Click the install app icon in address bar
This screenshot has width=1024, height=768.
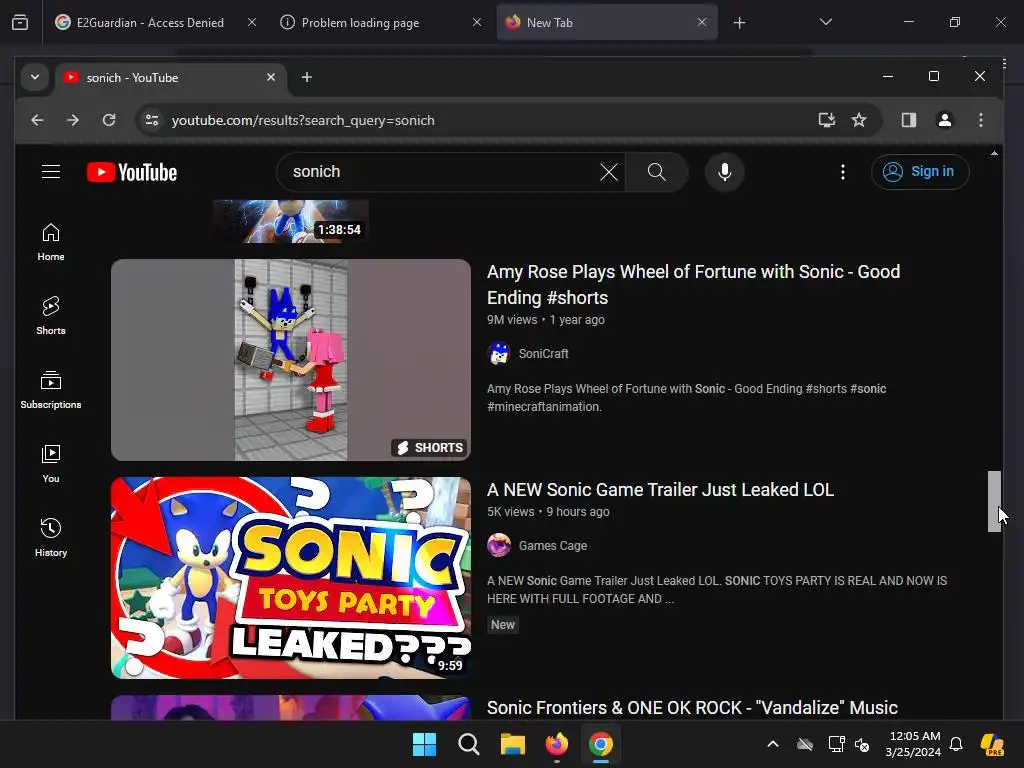tap(827, 120)
